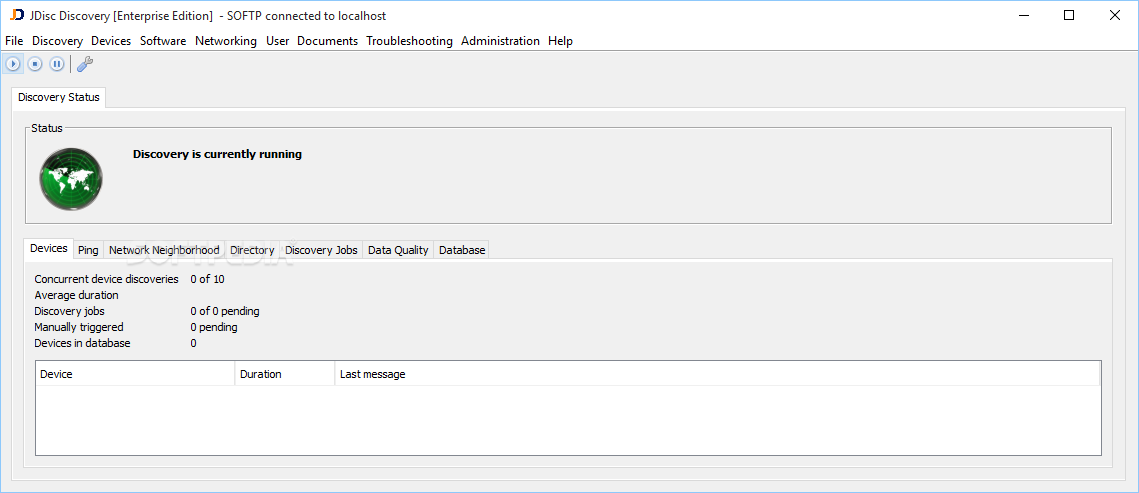Close the JDisc Discovery window
The height and width of the screenshot is (493, 1139).
(1114, 15)
